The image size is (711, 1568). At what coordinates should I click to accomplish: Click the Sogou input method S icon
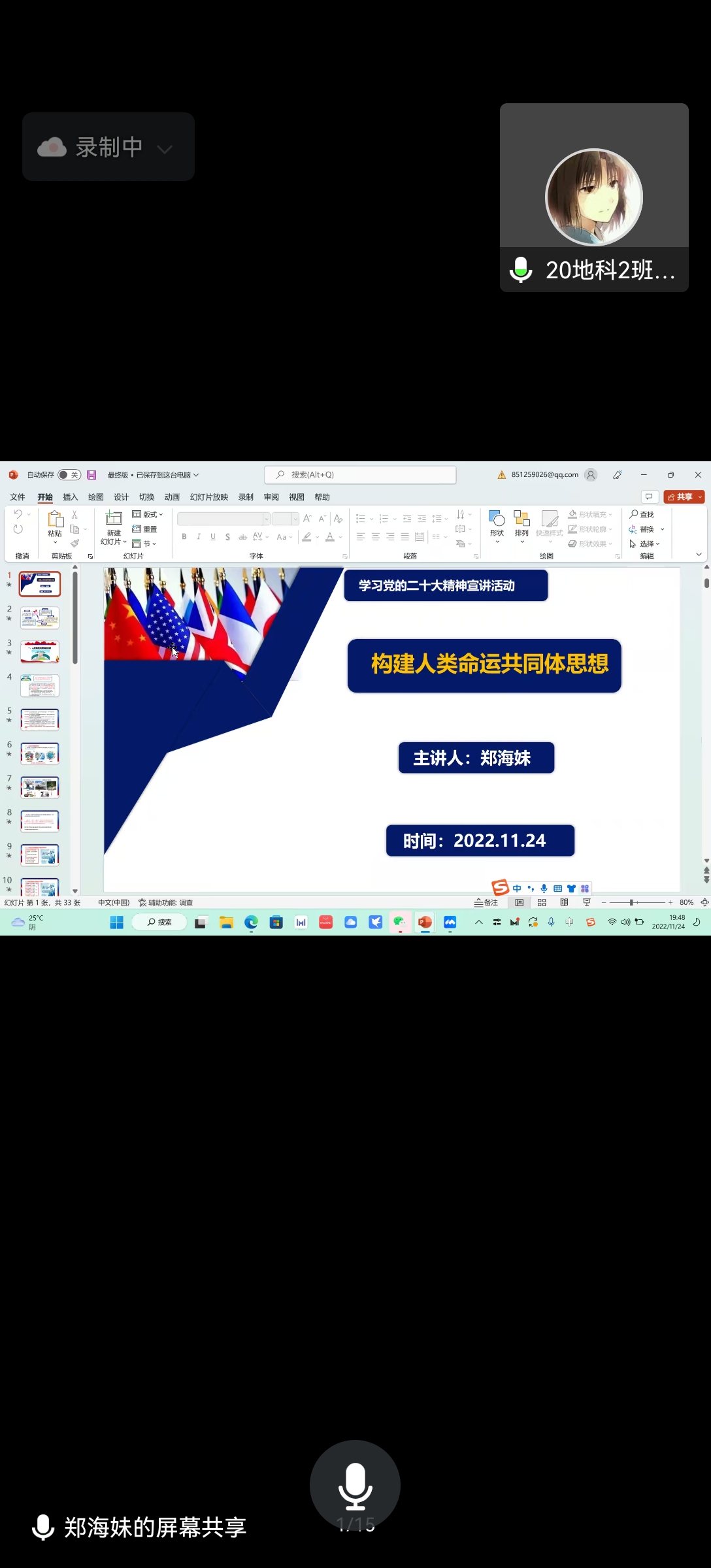click(x=501, y=887)
